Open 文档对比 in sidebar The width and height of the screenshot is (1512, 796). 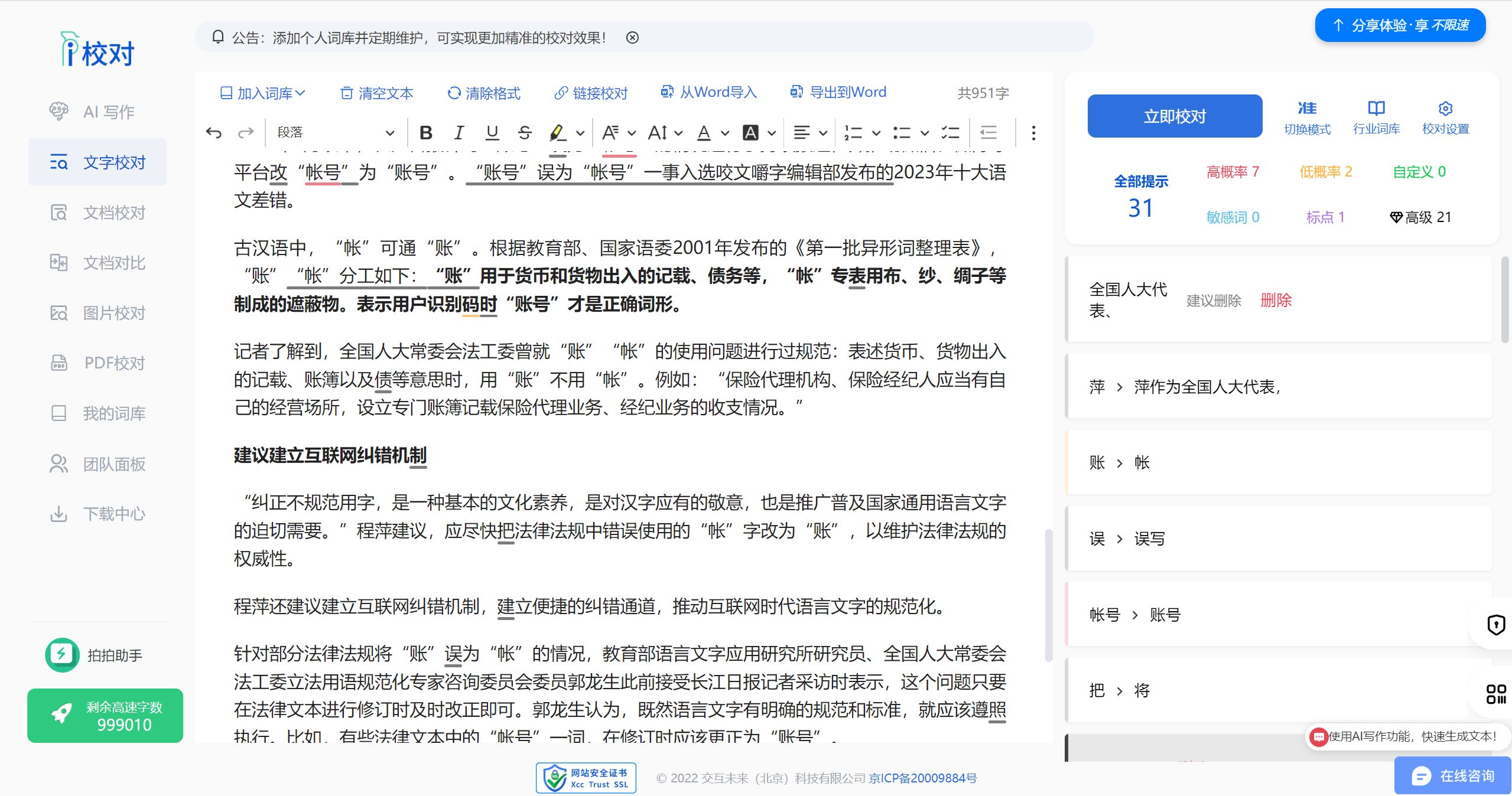[x=97, y=262]
